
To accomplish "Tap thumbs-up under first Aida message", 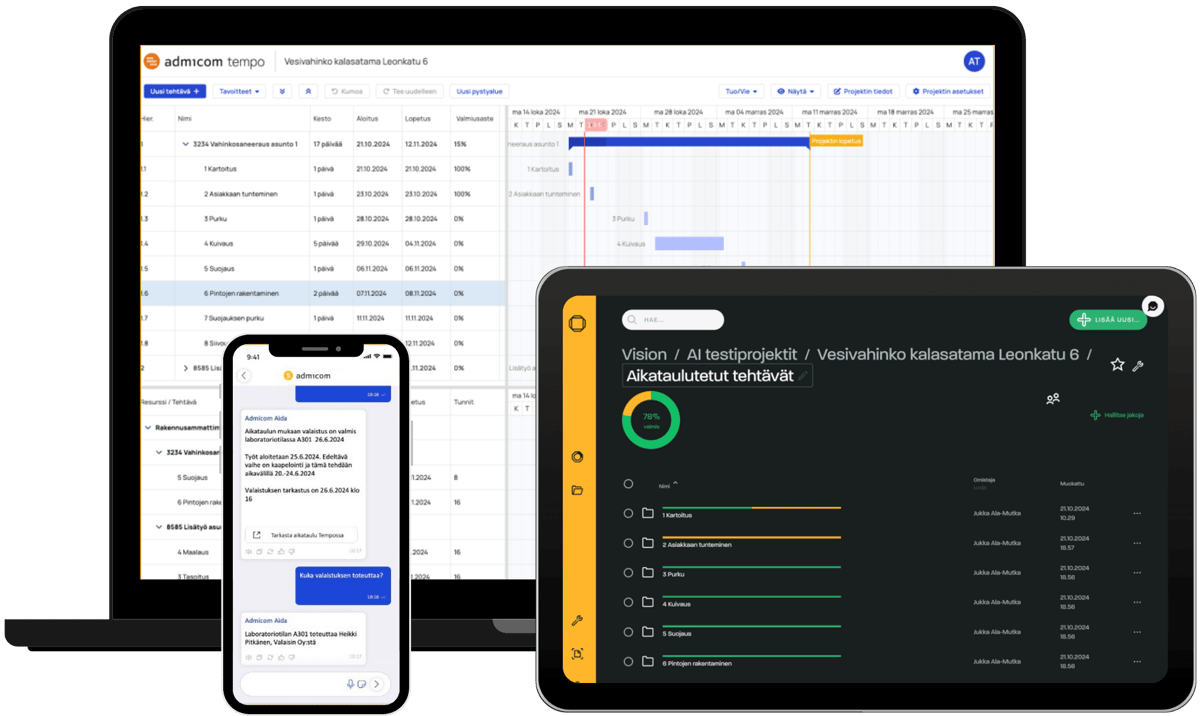I will click(x=280, y=551).
